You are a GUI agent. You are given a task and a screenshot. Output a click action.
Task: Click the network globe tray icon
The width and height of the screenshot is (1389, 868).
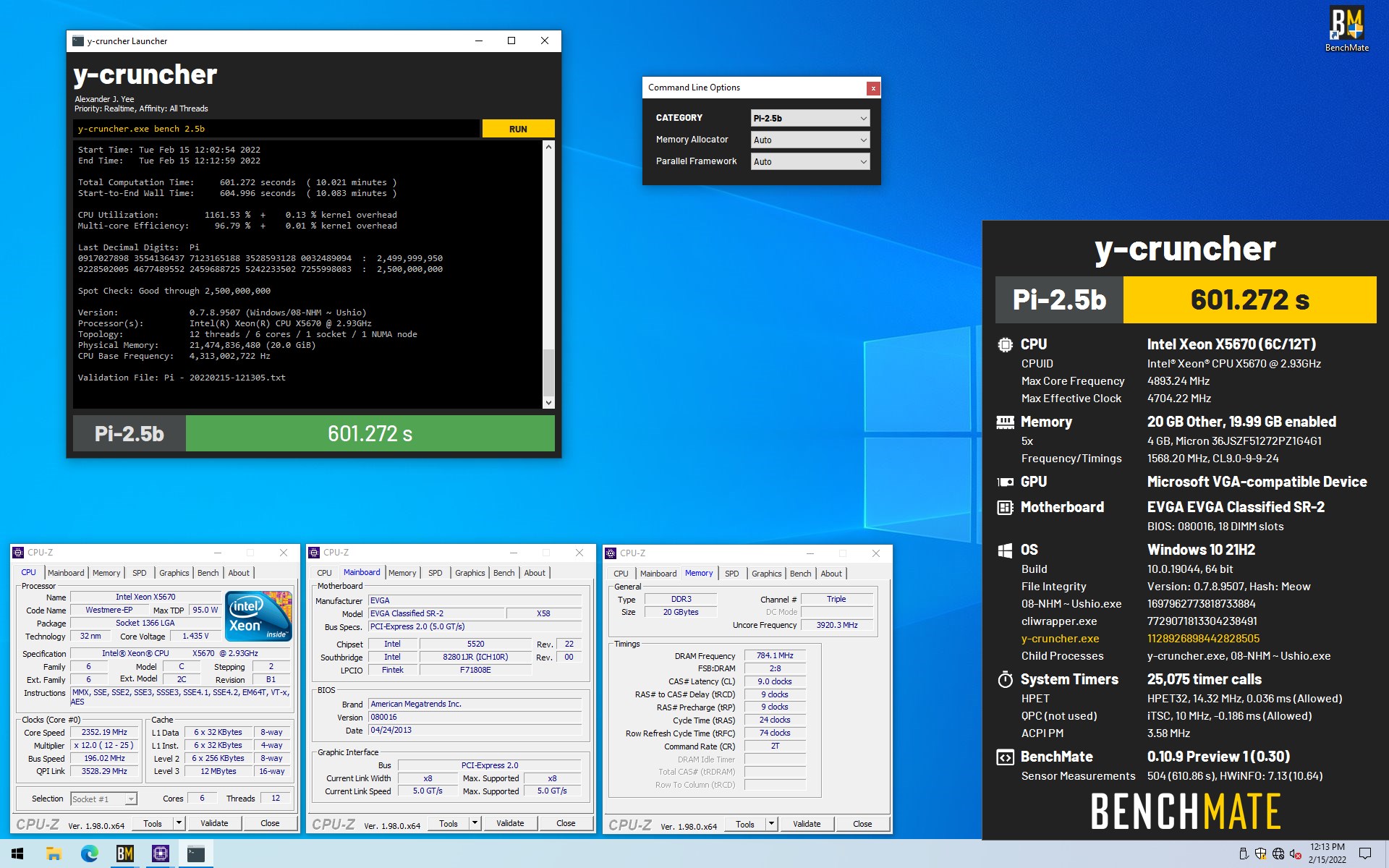[x=1278, y=854]
